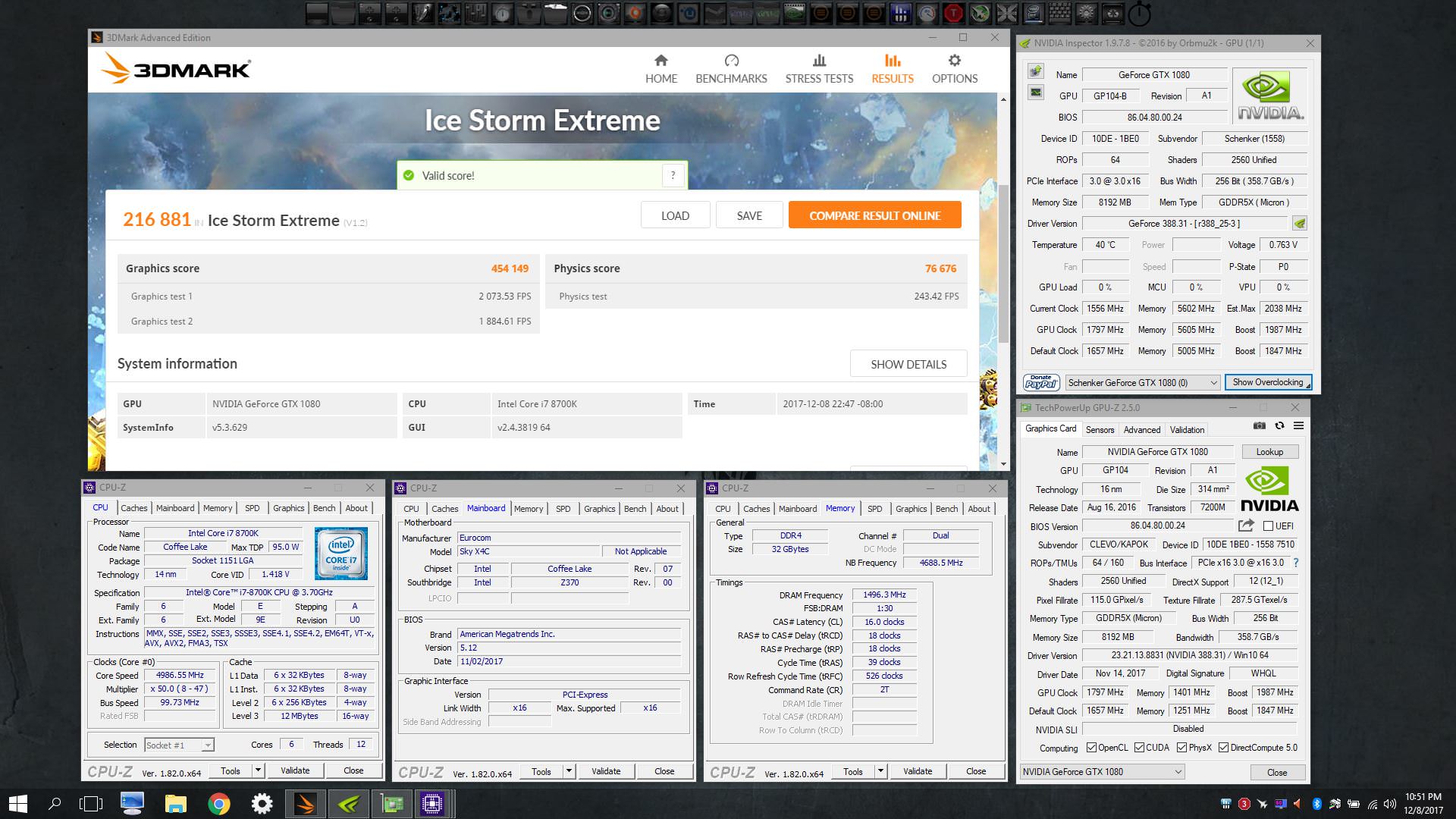1456x819 pixels.
Task: Open the Advanced tab in GPU-Z
Action: pos(1141,429)
